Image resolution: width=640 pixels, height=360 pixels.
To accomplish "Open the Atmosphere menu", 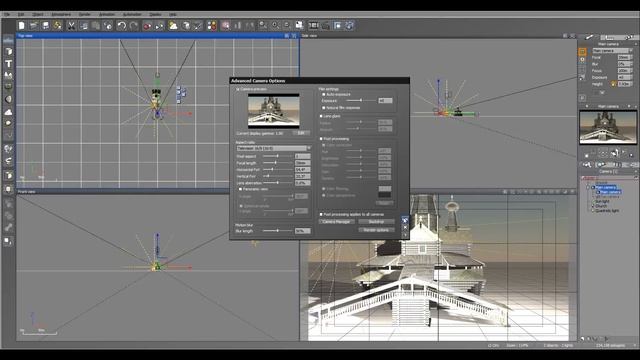I will click(x=61, y=14).
